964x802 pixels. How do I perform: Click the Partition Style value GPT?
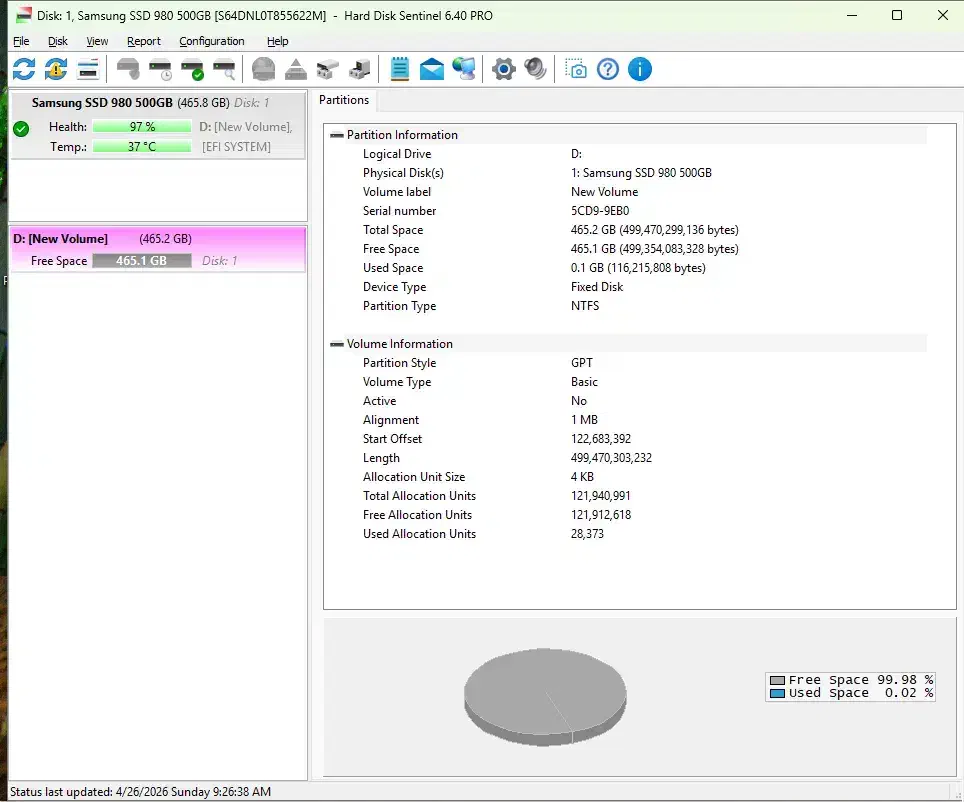[582, 363]
